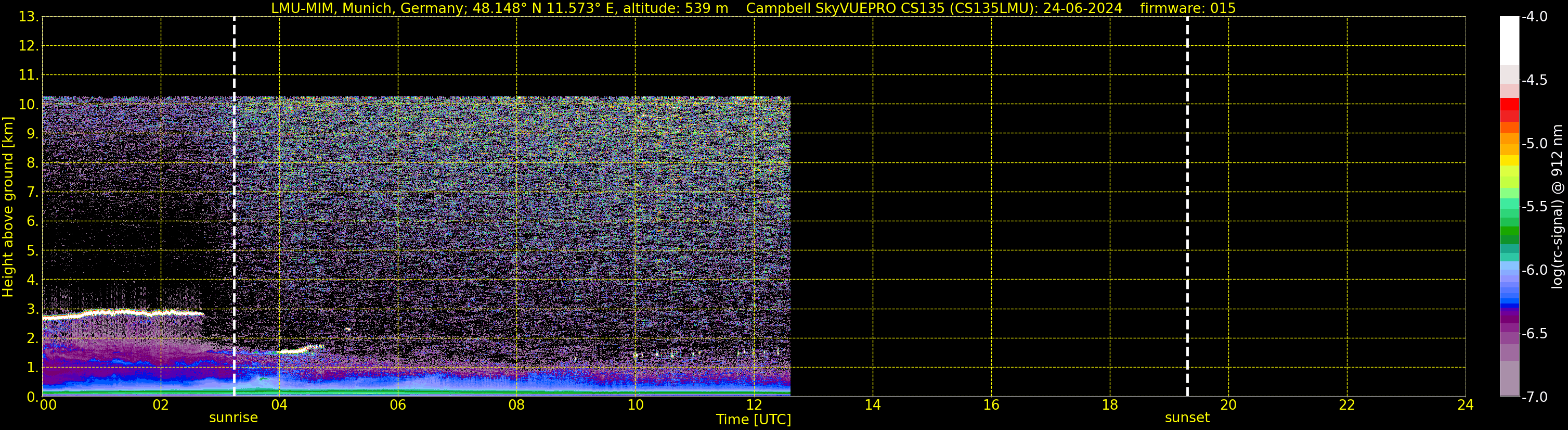Click the 22 time tick label
Viewport: 1568px width, 430px height.
(1347, 405)
